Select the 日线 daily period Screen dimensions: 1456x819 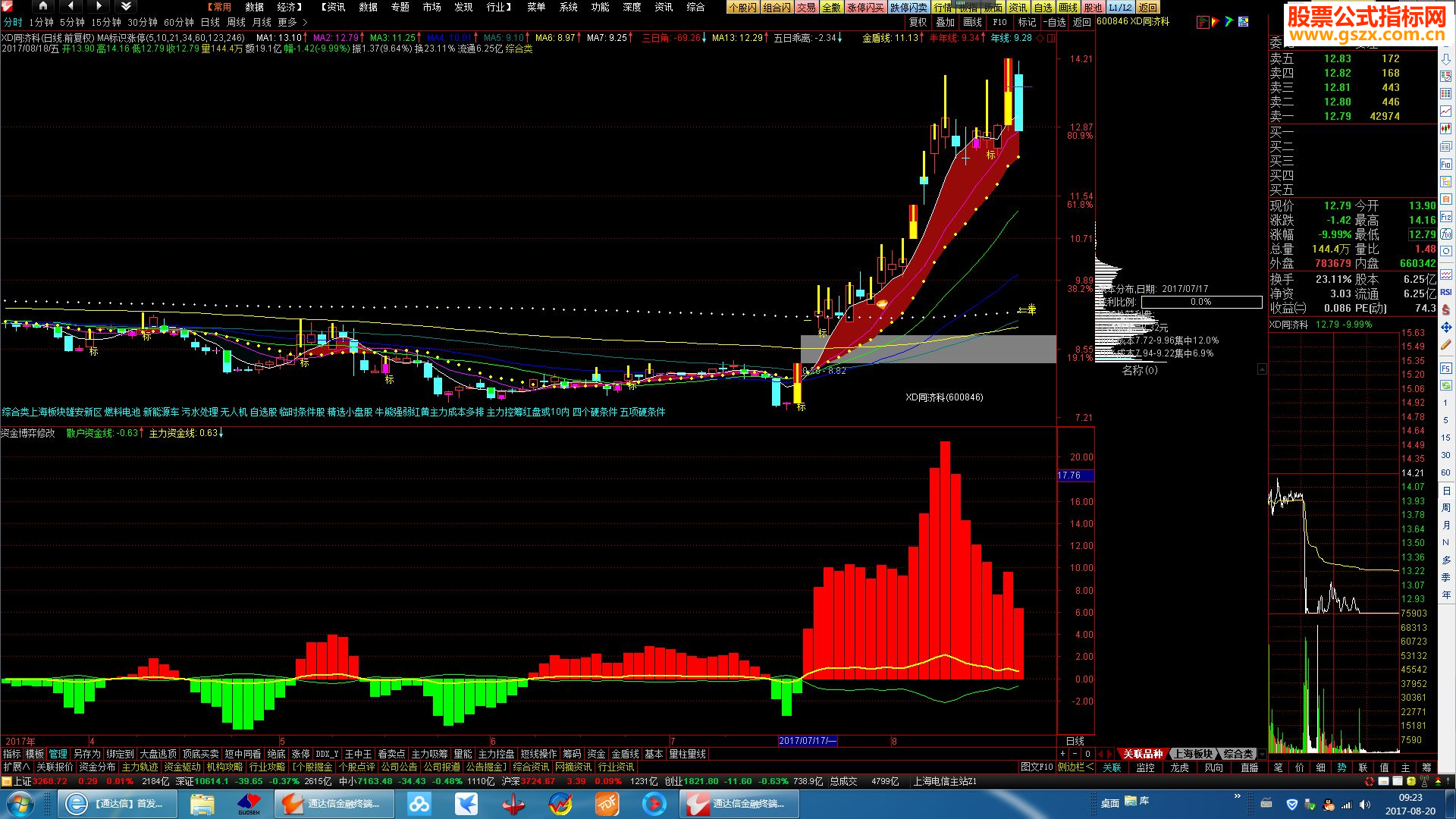click(210, 23)
